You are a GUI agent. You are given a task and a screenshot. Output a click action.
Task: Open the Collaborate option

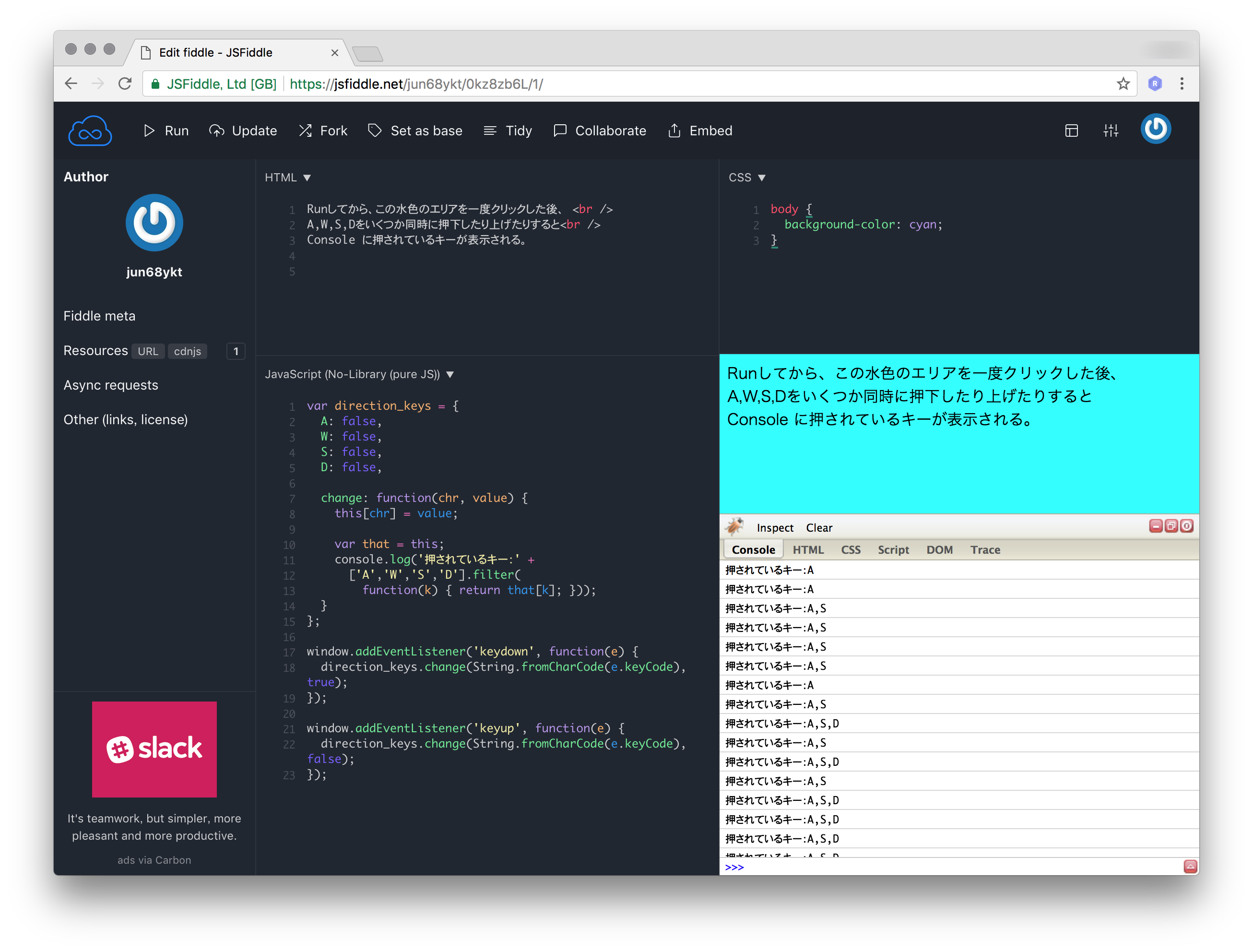coord(600,131)
